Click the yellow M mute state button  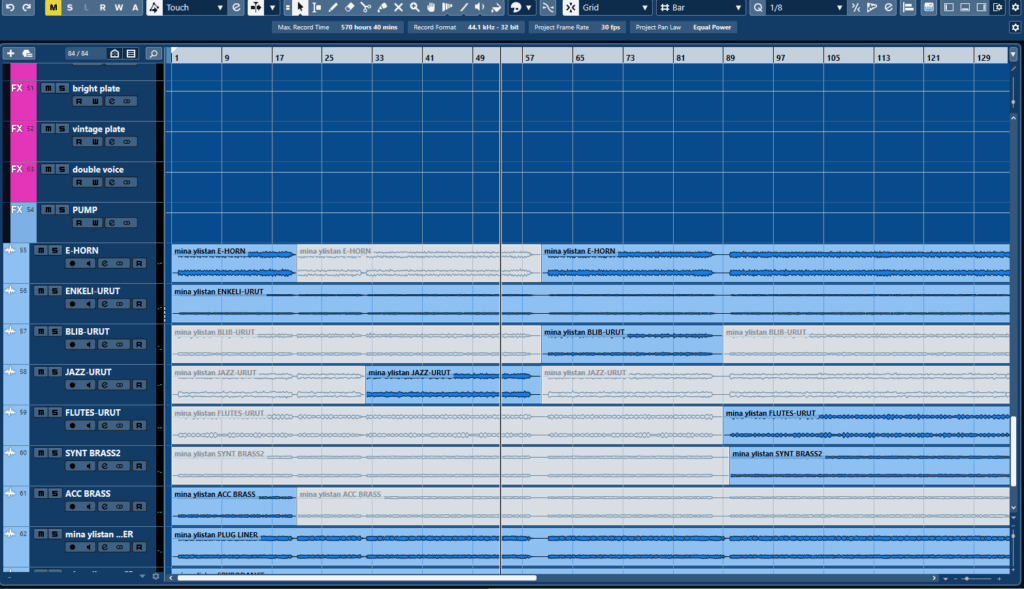(x=53, y=8)
